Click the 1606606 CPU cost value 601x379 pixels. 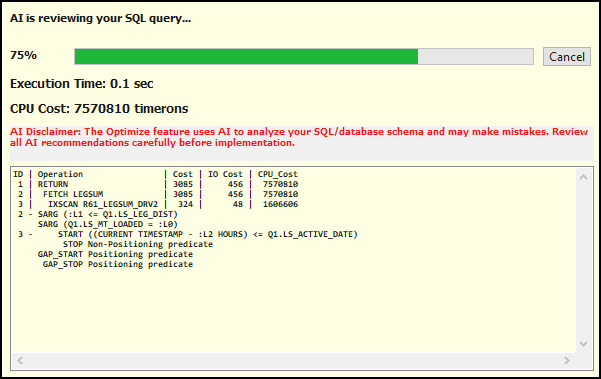tap(281, 204)
